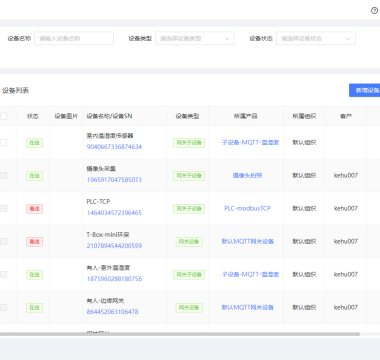Click the 客户 column header

coord(346,116)
